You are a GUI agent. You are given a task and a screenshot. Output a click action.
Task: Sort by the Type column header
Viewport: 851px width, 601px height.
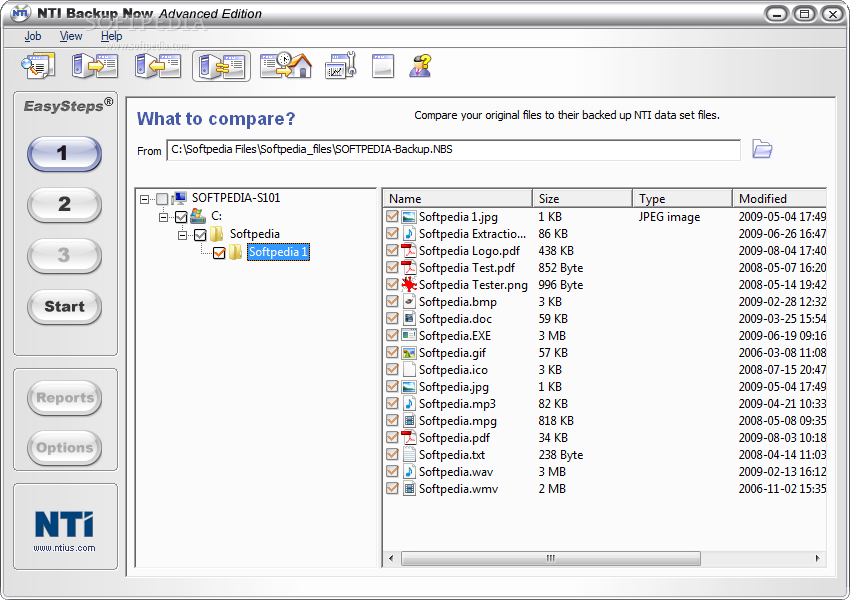click(x=682, y=199)
